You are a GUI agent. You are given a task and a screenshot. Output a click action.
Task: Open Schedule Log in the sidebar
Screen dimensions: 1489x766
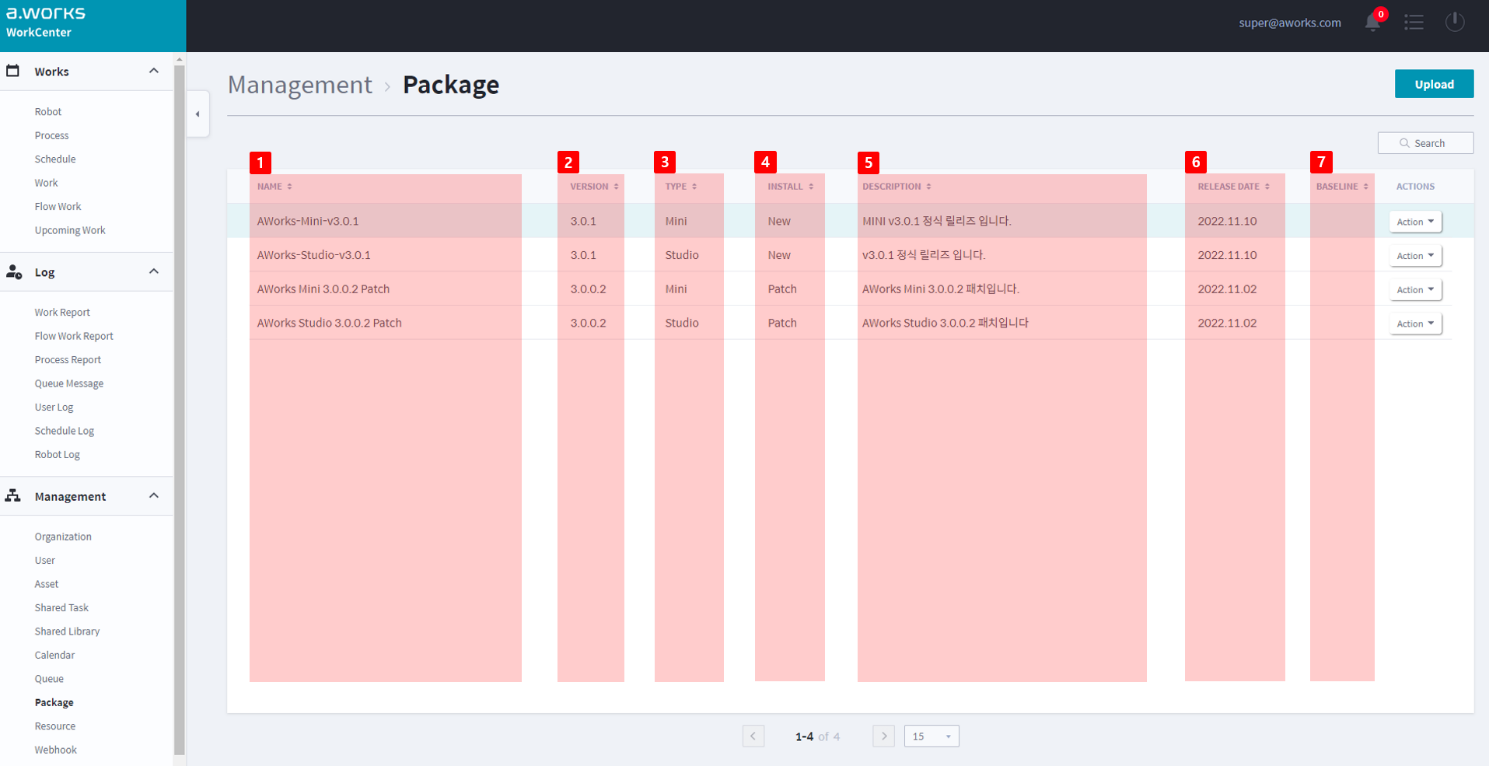point(64,431)
